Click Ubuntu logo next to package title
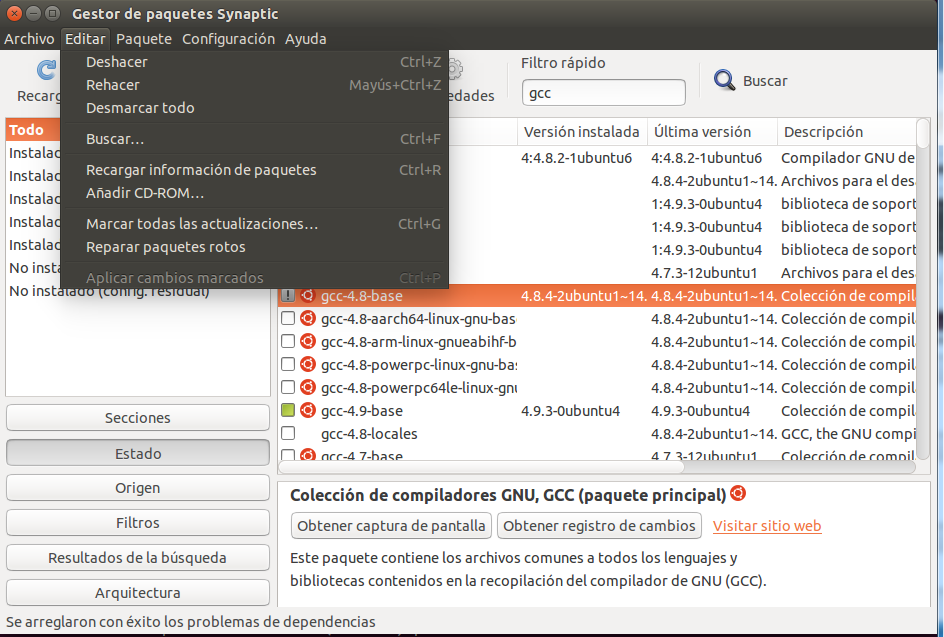 [738, 494]
